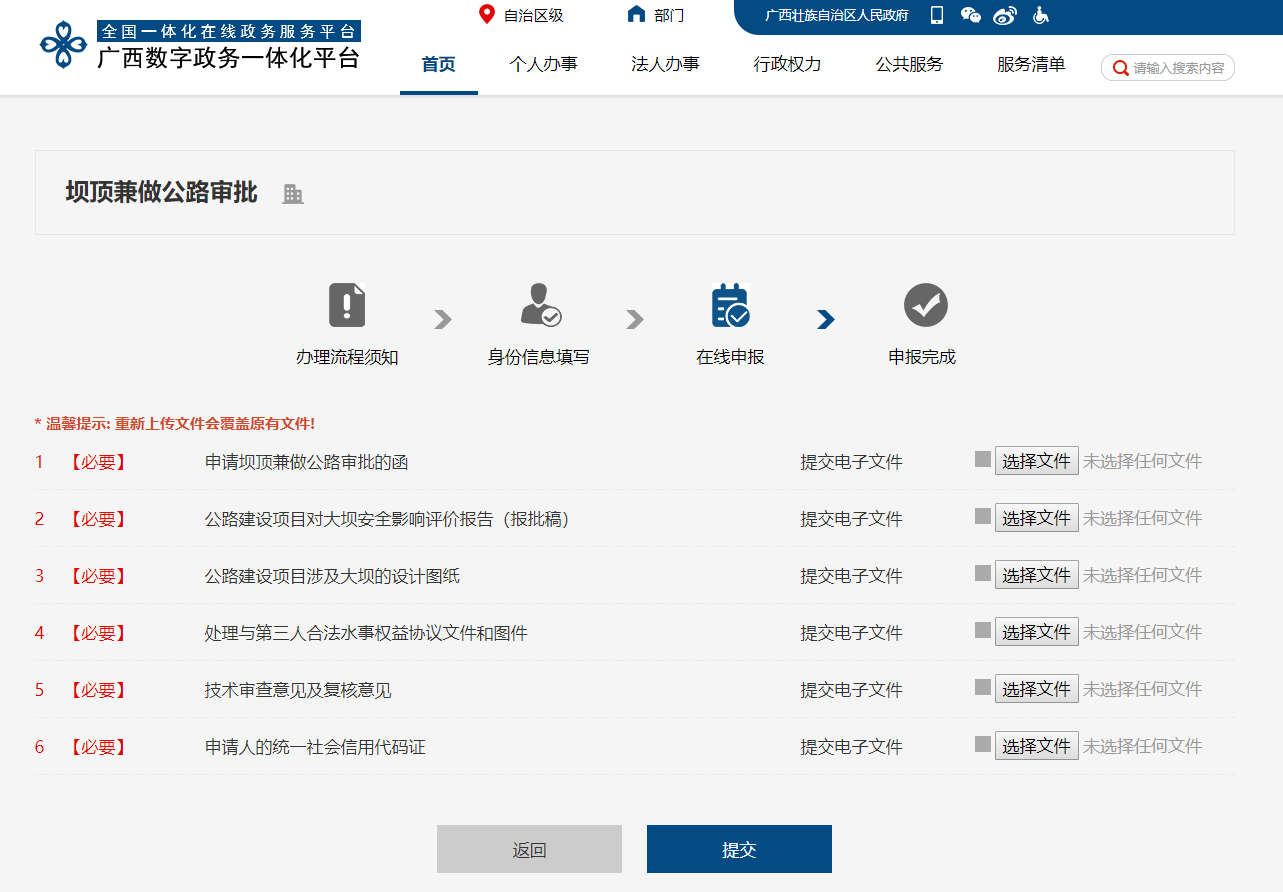Open the 部门 department selector
The image size is (1283, 892).
click(x=656, y=15)
